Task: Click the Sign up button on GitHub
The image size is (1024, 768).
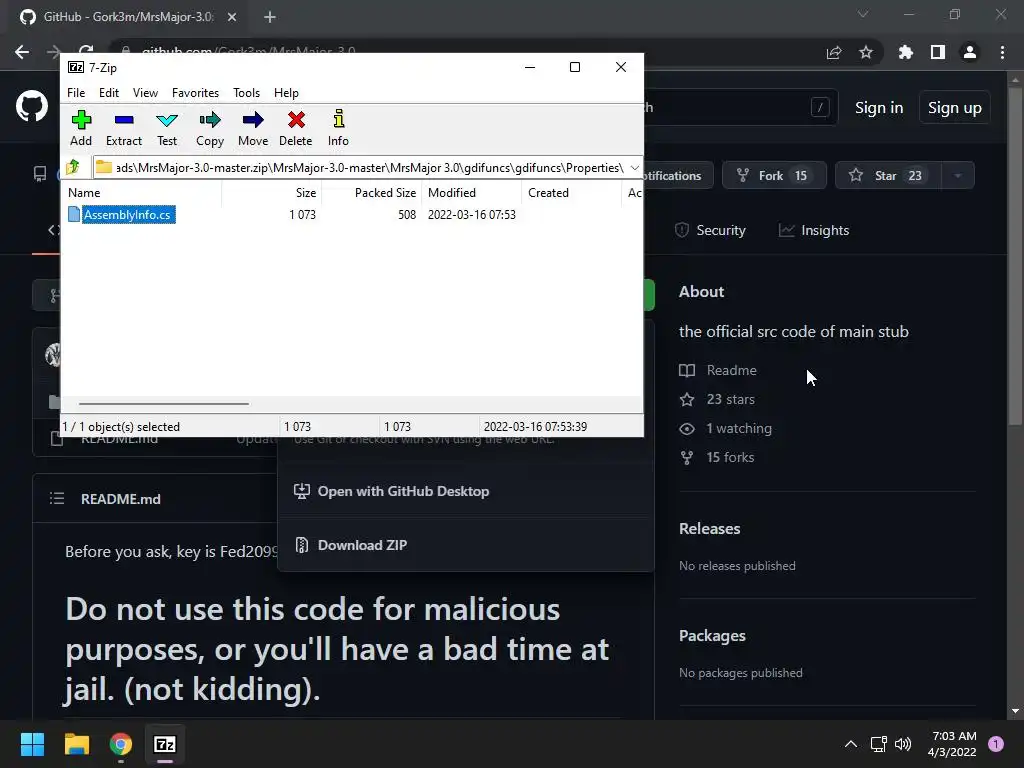Action: [x=954, y=108]
